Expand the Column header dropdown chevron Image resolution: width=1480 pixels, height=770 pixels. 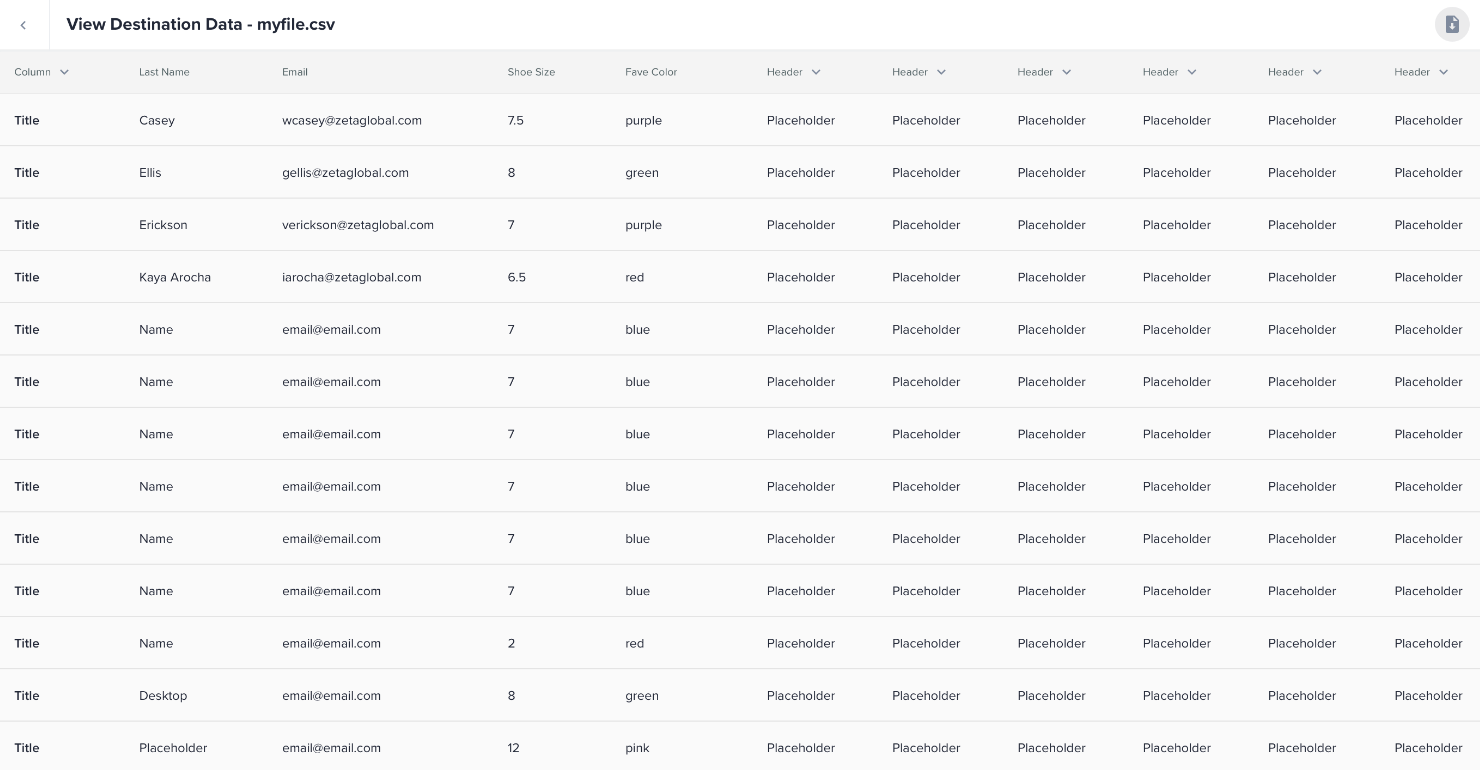[64, 72]
